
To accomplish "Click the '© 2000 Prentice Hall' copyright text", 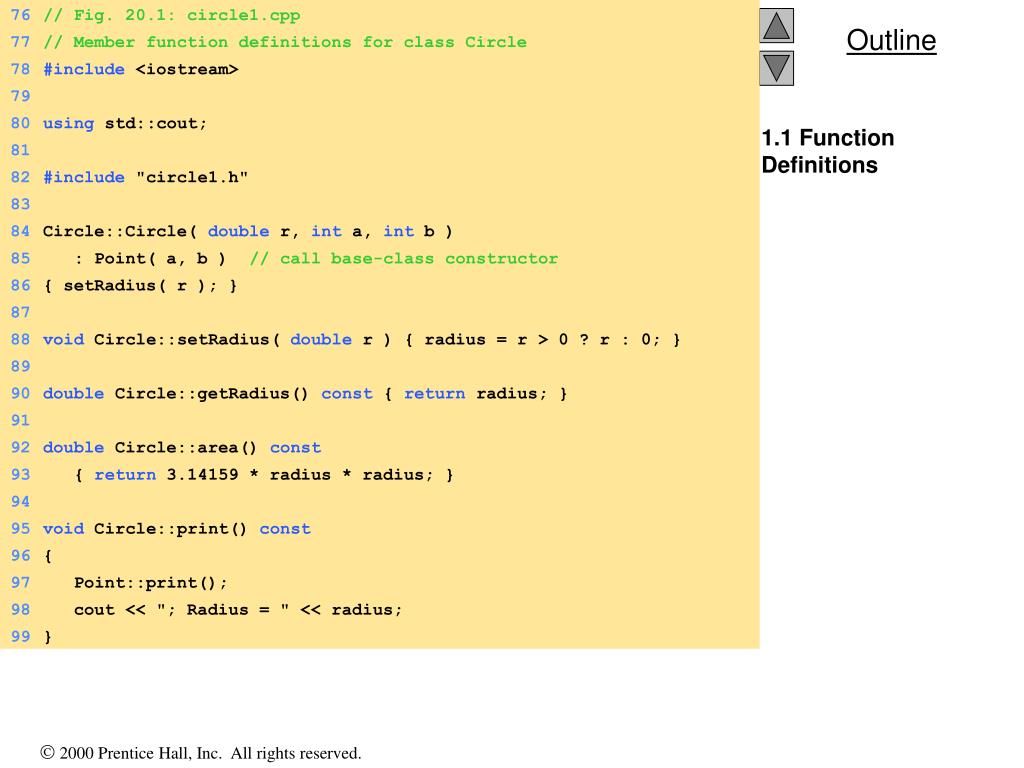I will pyautogui.click(x=200, y=753).
